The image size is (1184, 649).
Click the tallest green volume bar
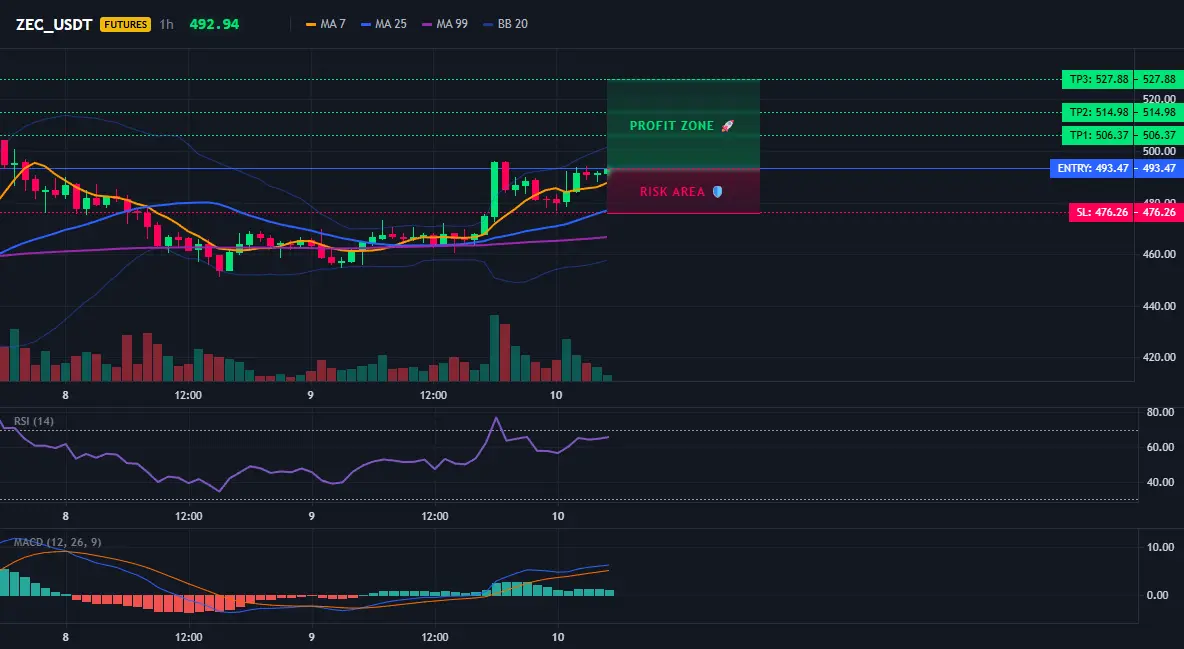pos(495,348)
